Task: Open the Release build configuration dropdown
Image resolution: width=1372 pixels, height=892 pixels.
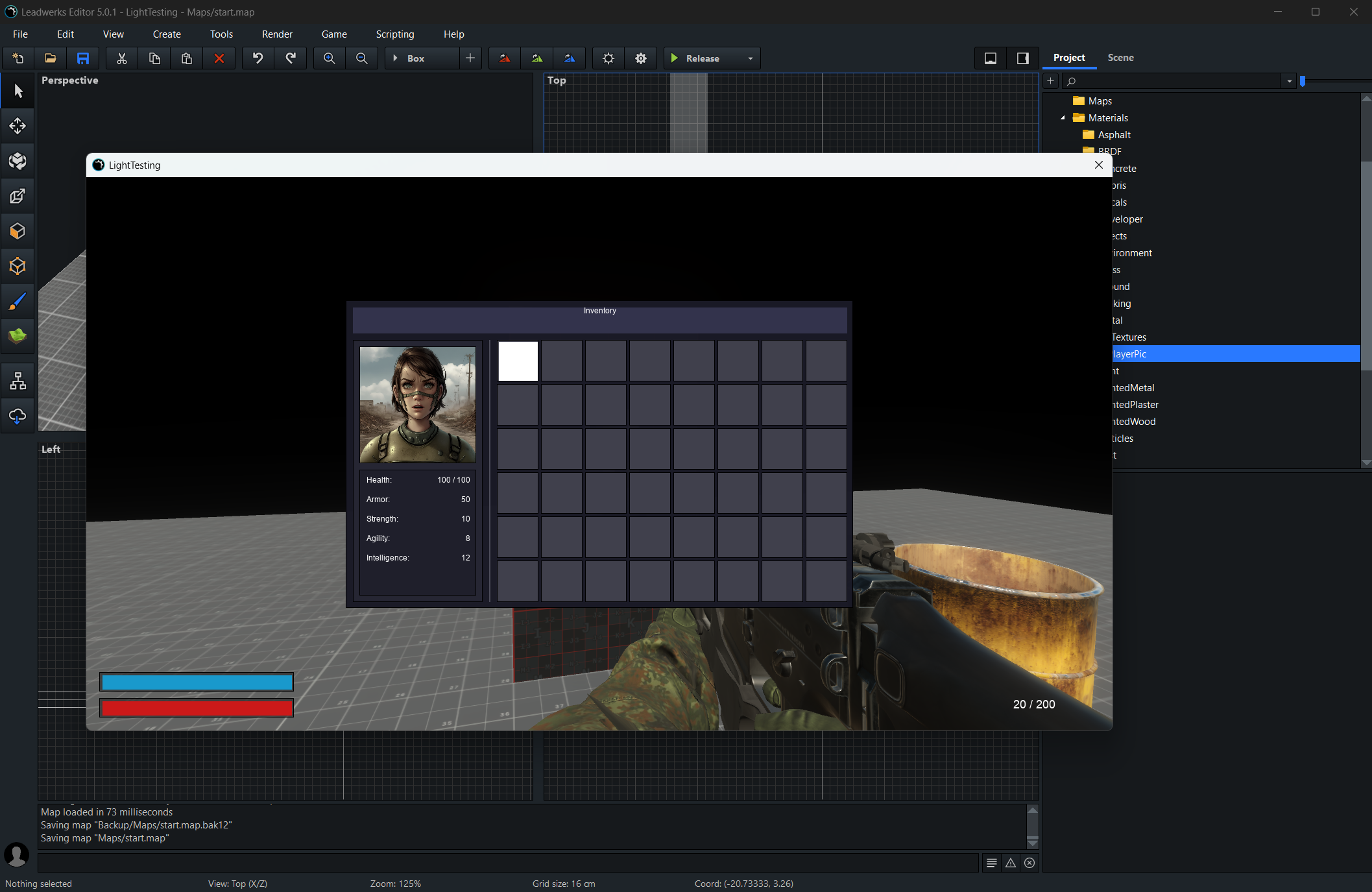Action: pos(751,58)
